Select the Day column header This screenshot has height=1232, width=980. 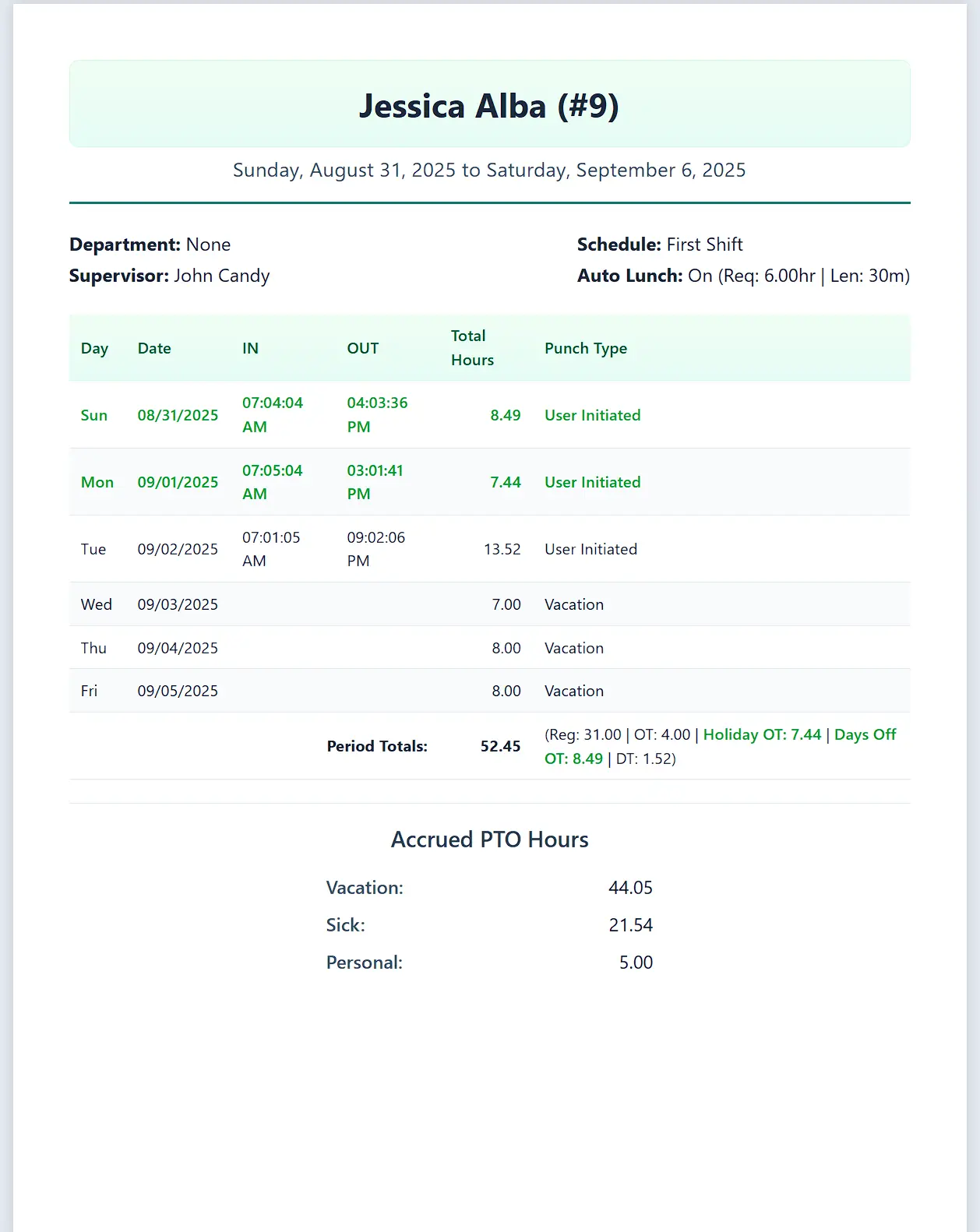[x=94, y=348]
